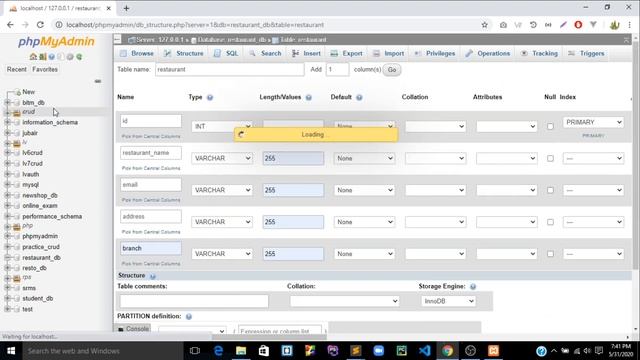Image resolution: width=640 pixels, height=360 pixels.
Task: Click Go button to add columns
Action: pos(392,70)
